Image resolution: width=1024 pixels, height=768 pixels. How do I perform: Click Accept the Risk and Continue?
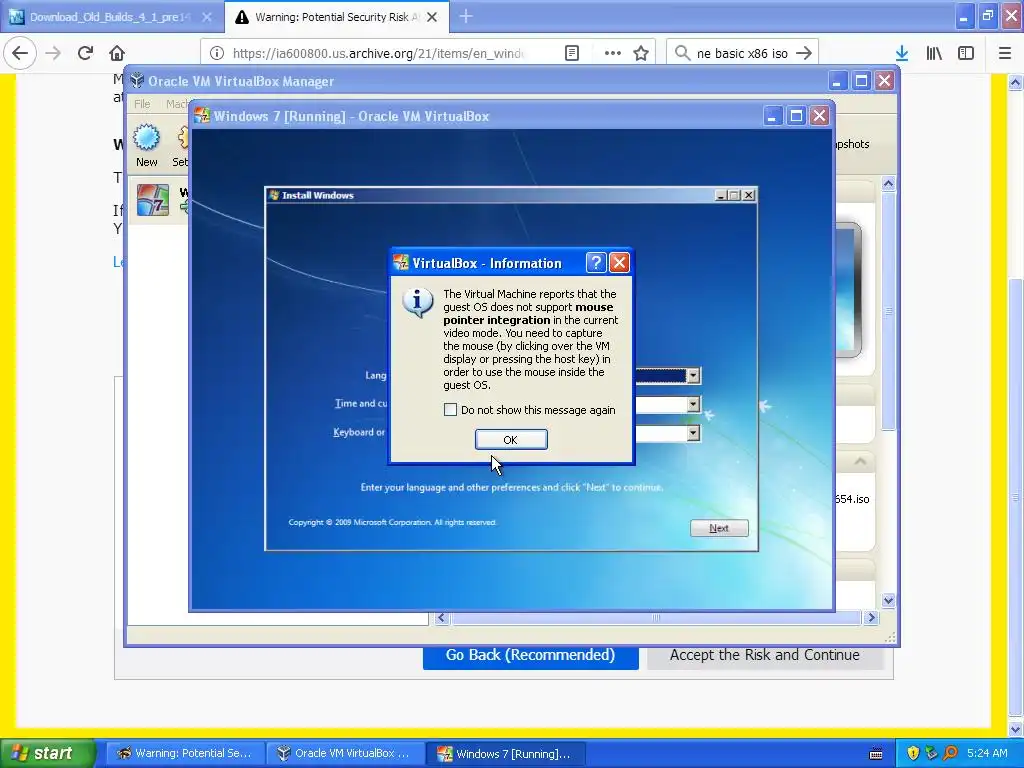click(765, 655)
